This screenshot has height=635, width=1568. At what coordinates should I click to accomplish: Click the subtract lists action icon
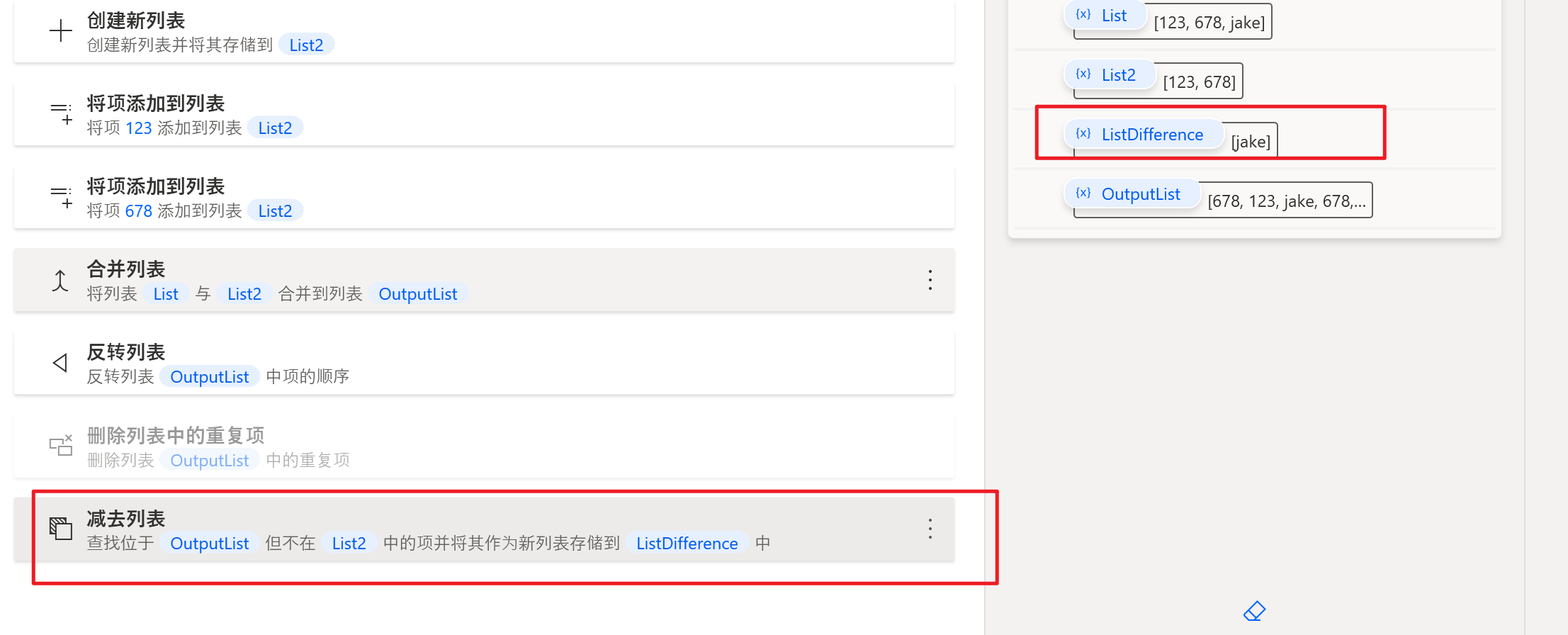pos(61,529)
